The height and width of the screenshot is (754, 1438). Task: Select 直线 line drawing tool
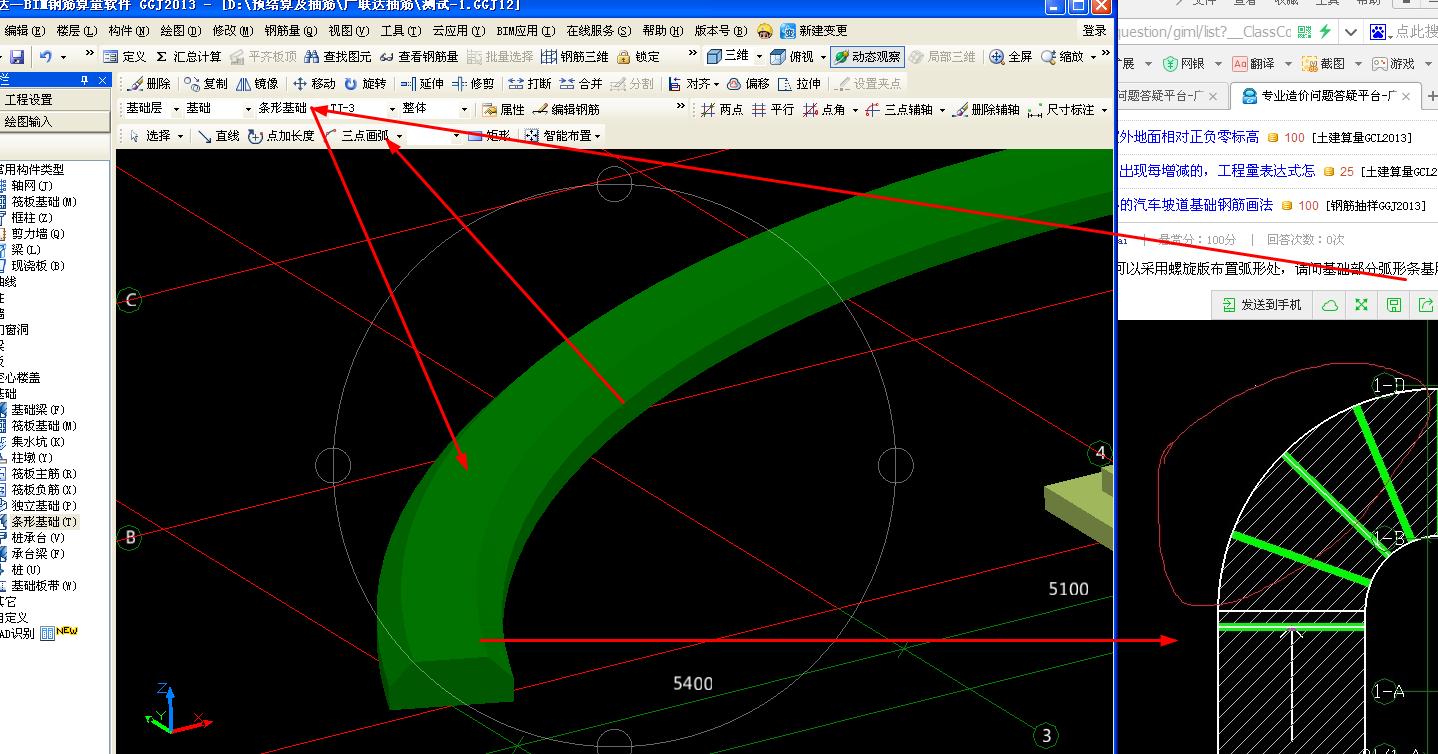pyautogui.click(x=218, y=135)
